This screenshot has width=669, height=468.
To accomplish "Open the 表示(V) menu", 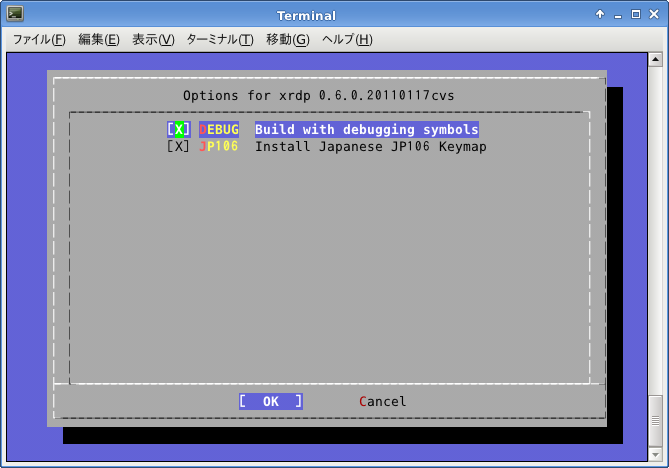I will click(153, 40).
